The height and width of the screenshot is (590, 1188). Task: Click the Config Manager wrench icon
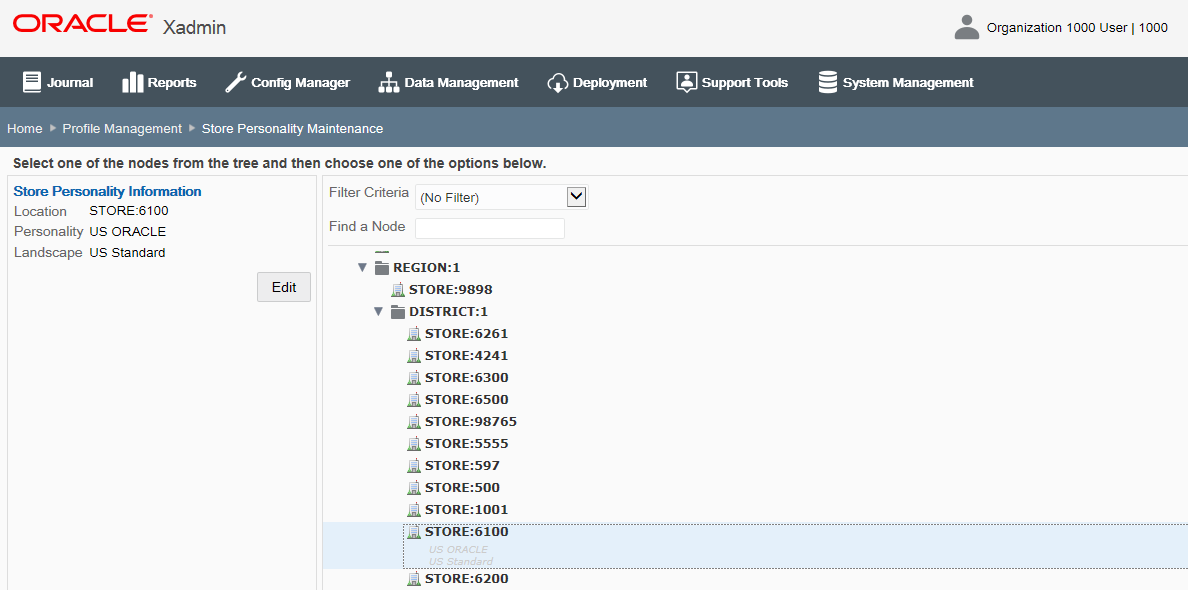coord(236,82)
